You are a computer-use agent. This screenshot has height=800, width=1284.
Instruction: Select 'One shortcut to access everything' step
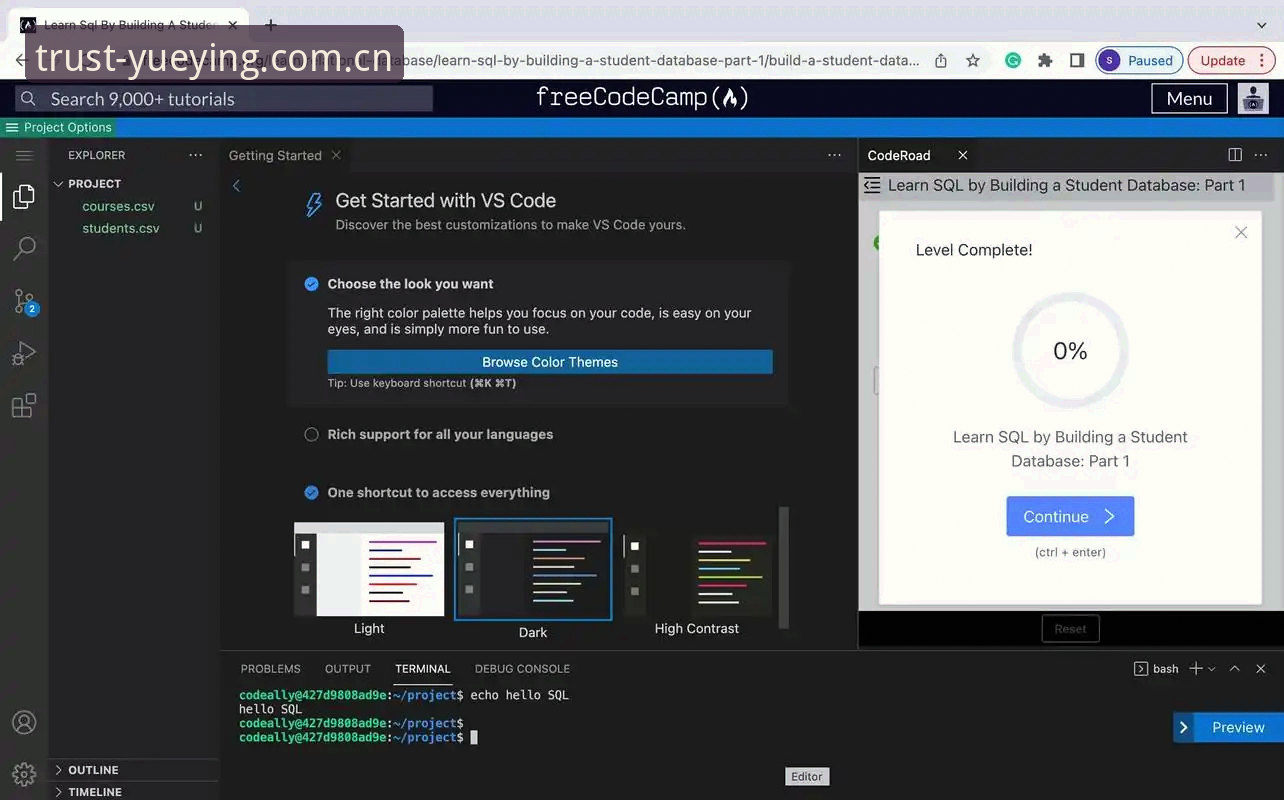coord(438,492)
